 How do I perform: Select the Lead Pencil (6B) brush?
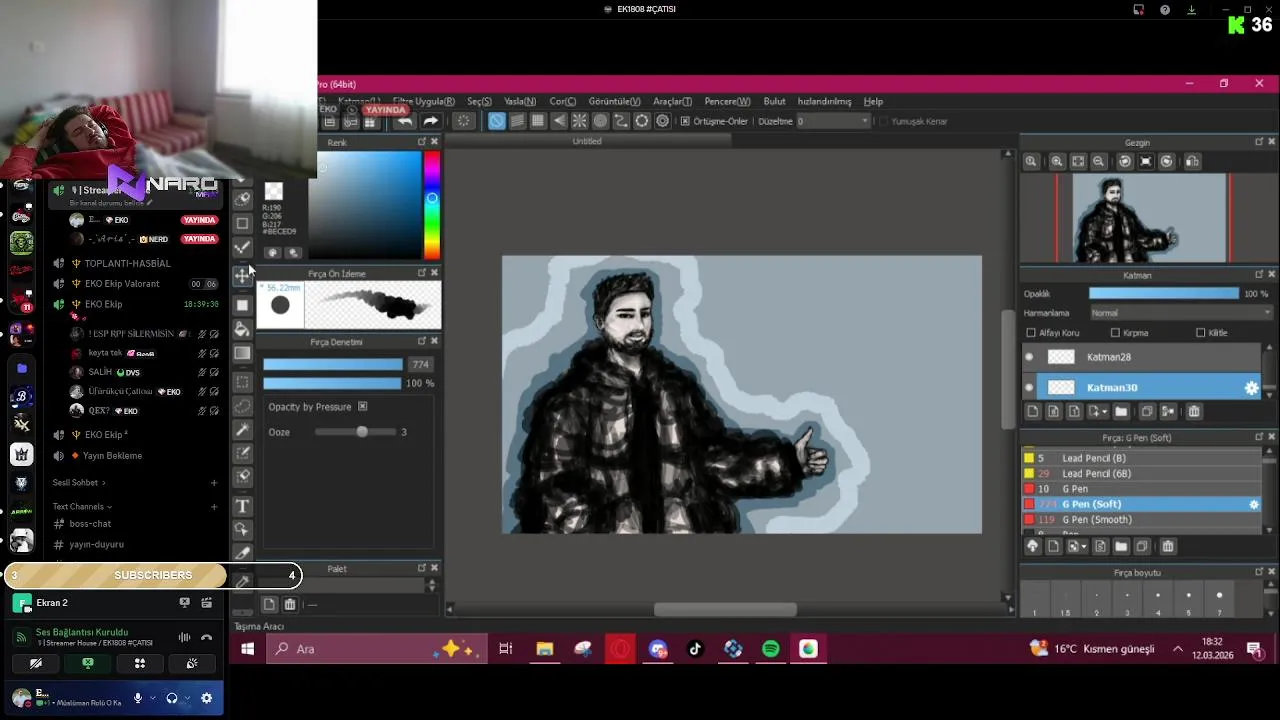click(x=1095, y=474)
